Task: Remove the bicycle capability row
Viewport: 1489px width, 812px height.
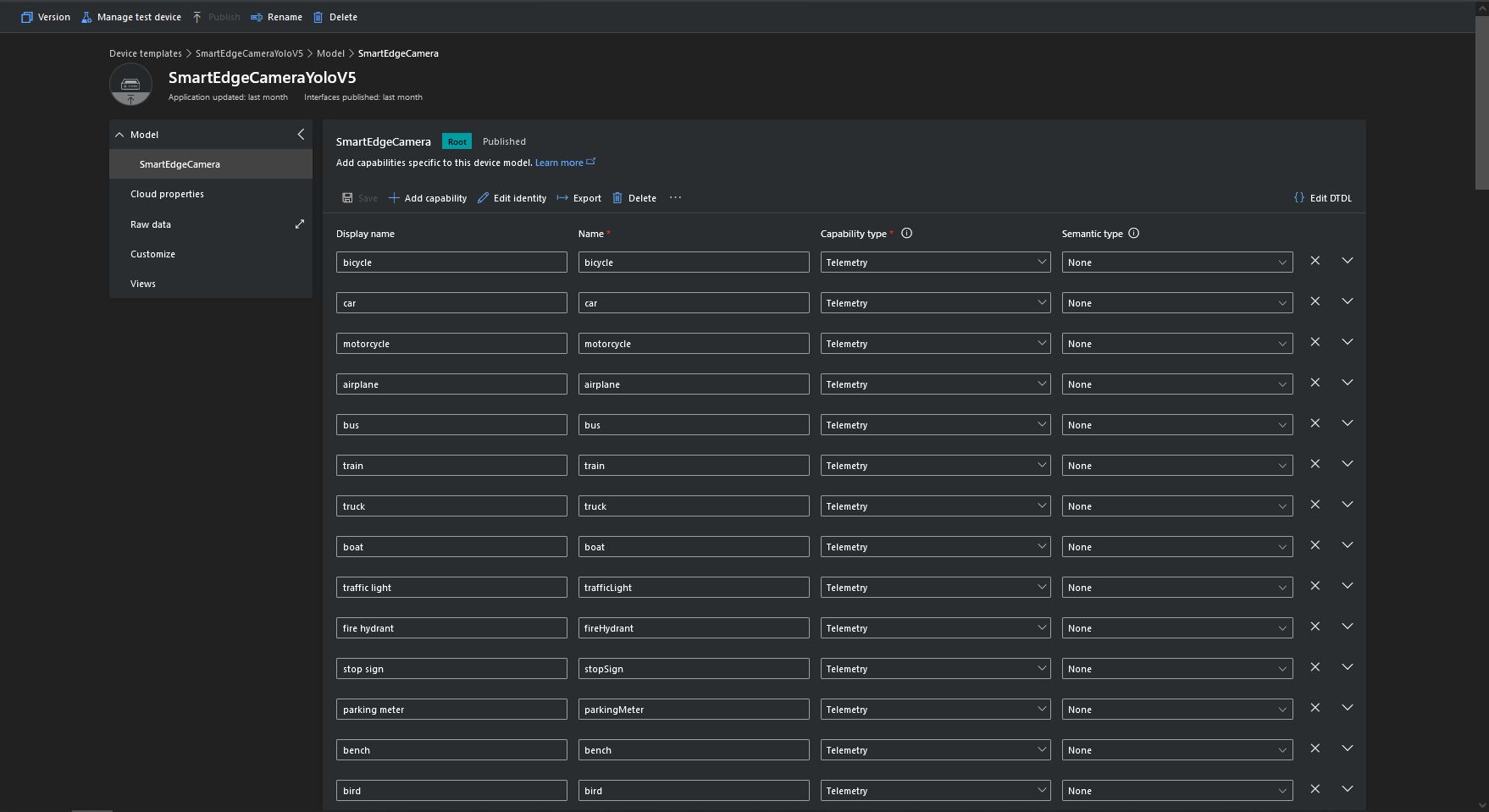Action: (1315, 261)
